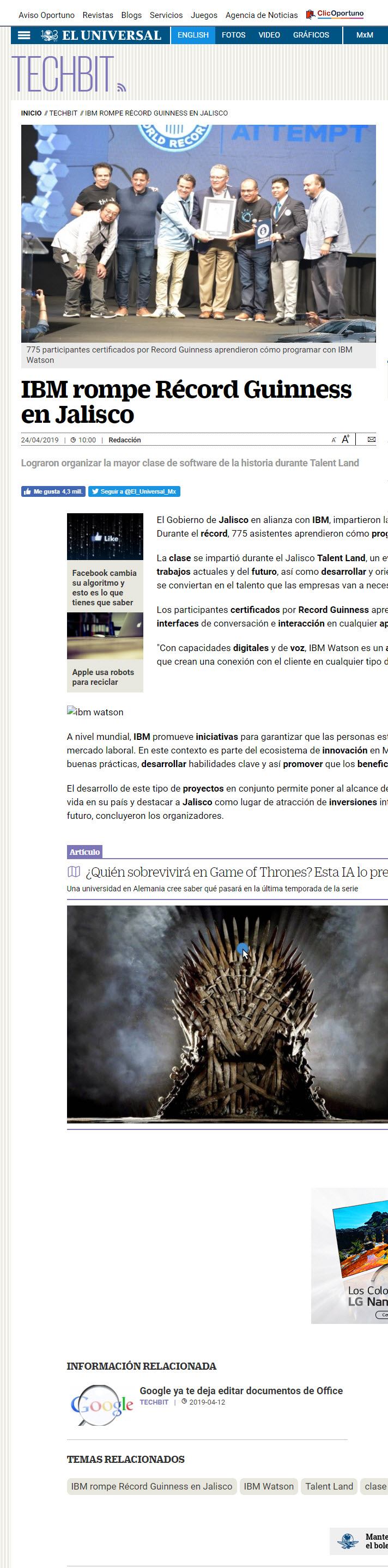Viewport: 388px width, 1568px height.
Task: Share article by email envelope icon
Action: tap(372, 440)
